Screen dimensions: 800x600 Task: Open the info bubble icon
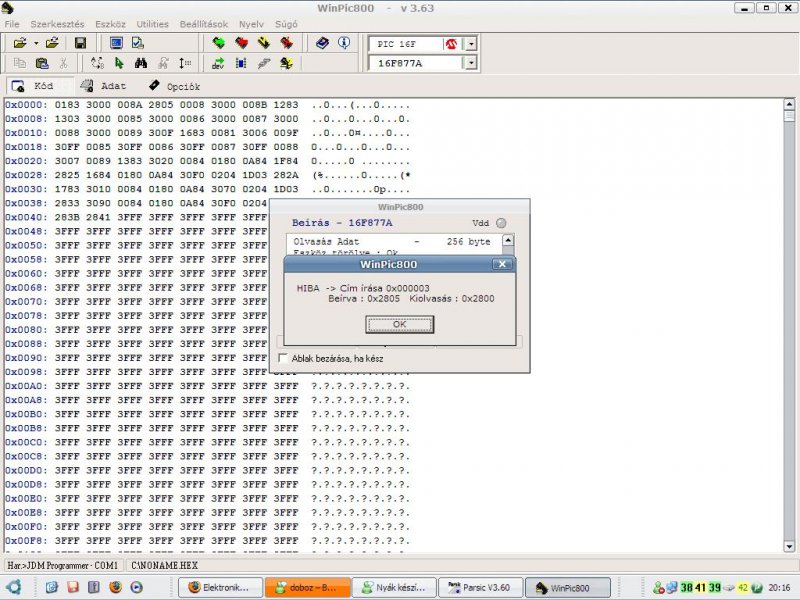point(344,43)
